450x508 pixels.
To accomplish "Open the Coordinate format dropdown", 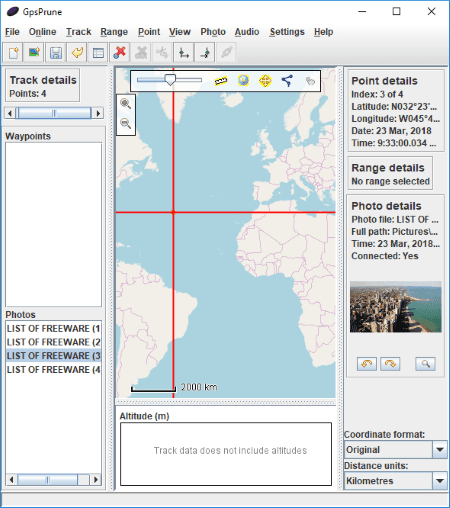I will click(395, 450).
